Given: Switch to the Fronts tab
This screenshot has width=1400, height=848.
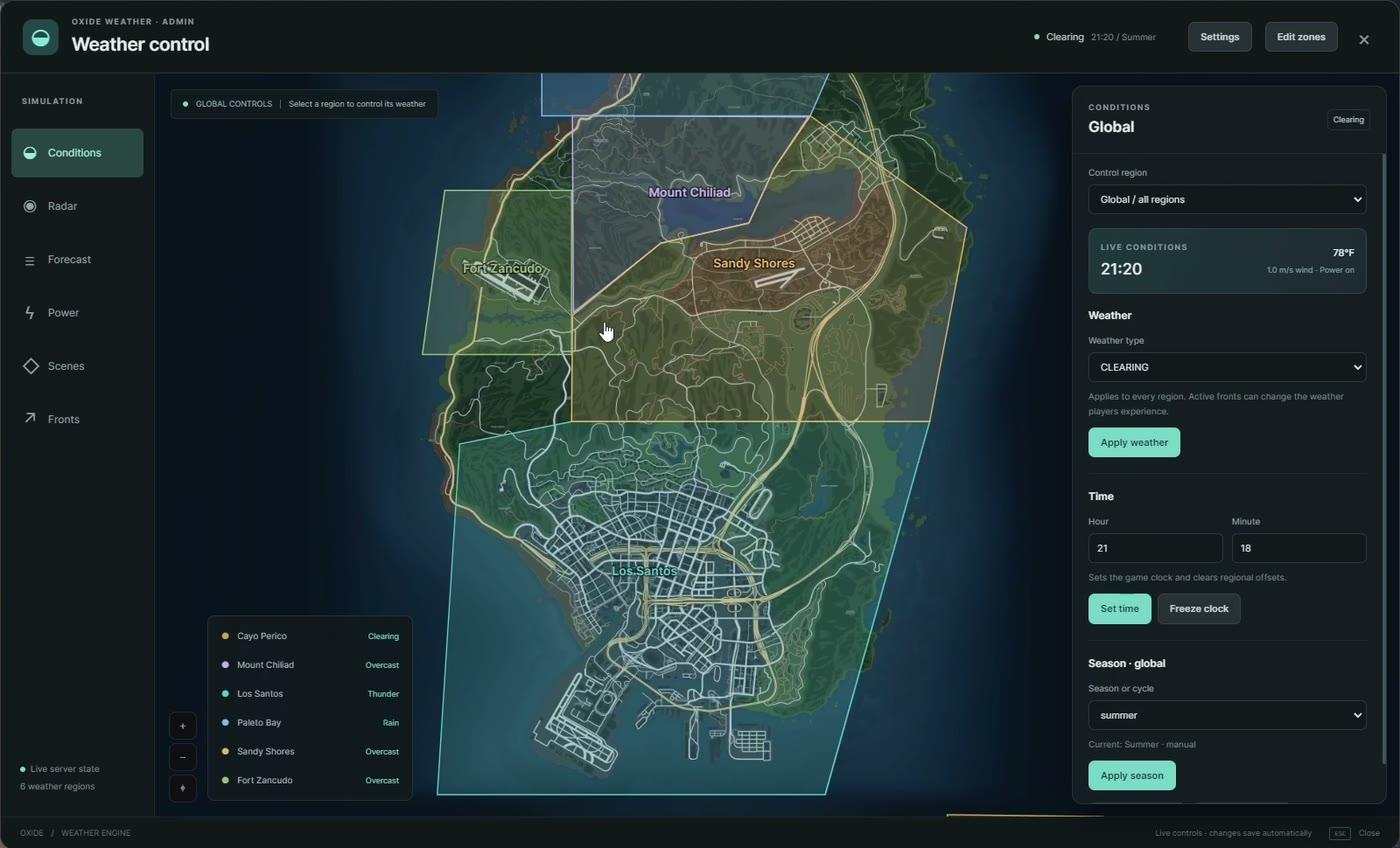Looking at the screenshot, I should coord(77,419).
